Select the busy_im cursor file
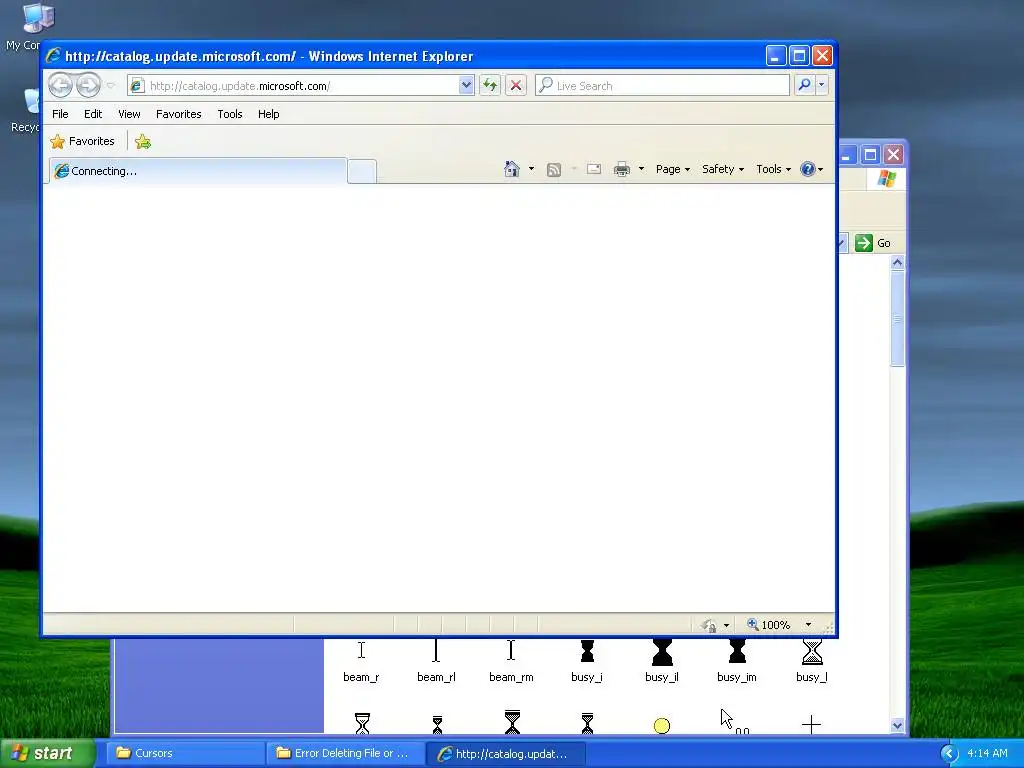This screenshot has width=1024, height=768. click(737, 661)
